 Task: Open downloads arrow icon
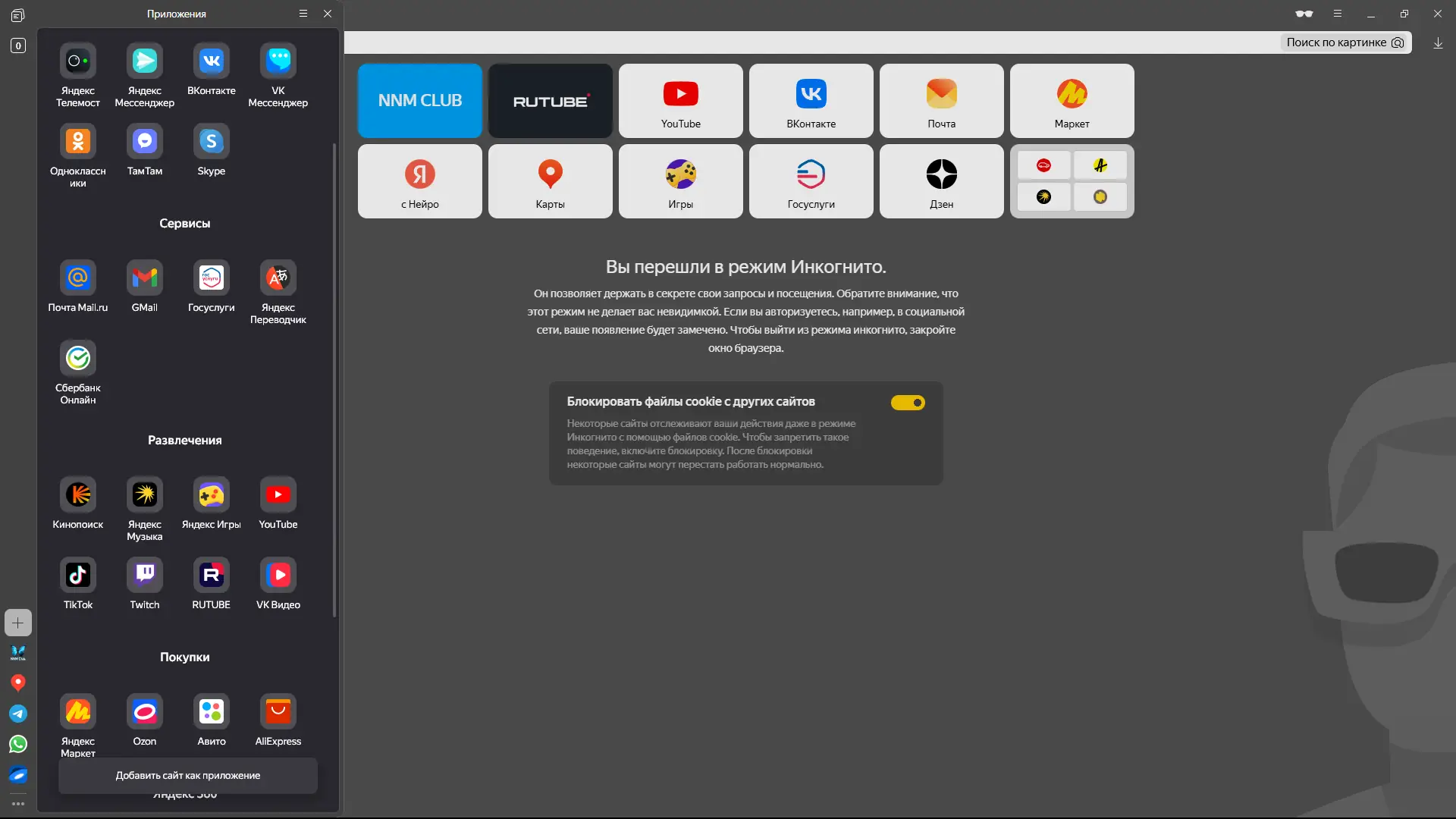(x=1438, y=43)
